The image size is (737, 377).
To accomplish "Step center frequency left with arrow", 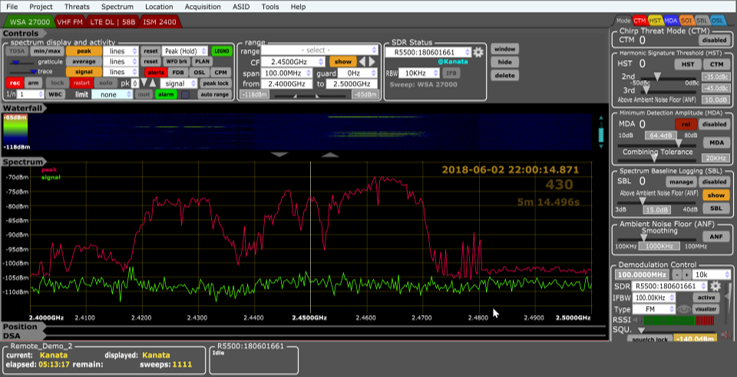I will click(362, 62).
